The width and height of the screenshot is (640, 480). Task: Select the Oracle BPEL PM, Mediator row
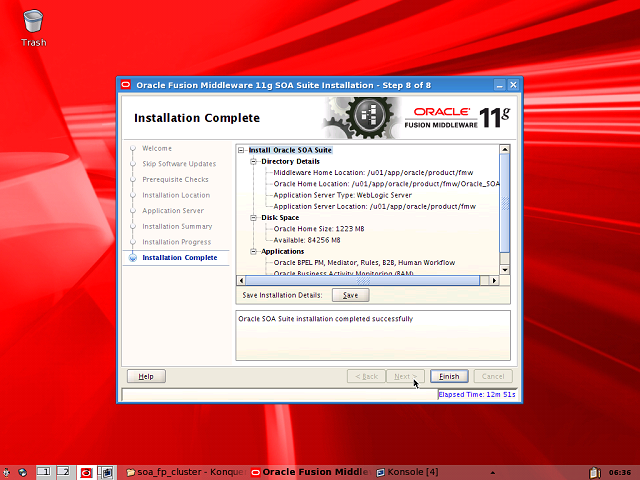click(364, 263)
